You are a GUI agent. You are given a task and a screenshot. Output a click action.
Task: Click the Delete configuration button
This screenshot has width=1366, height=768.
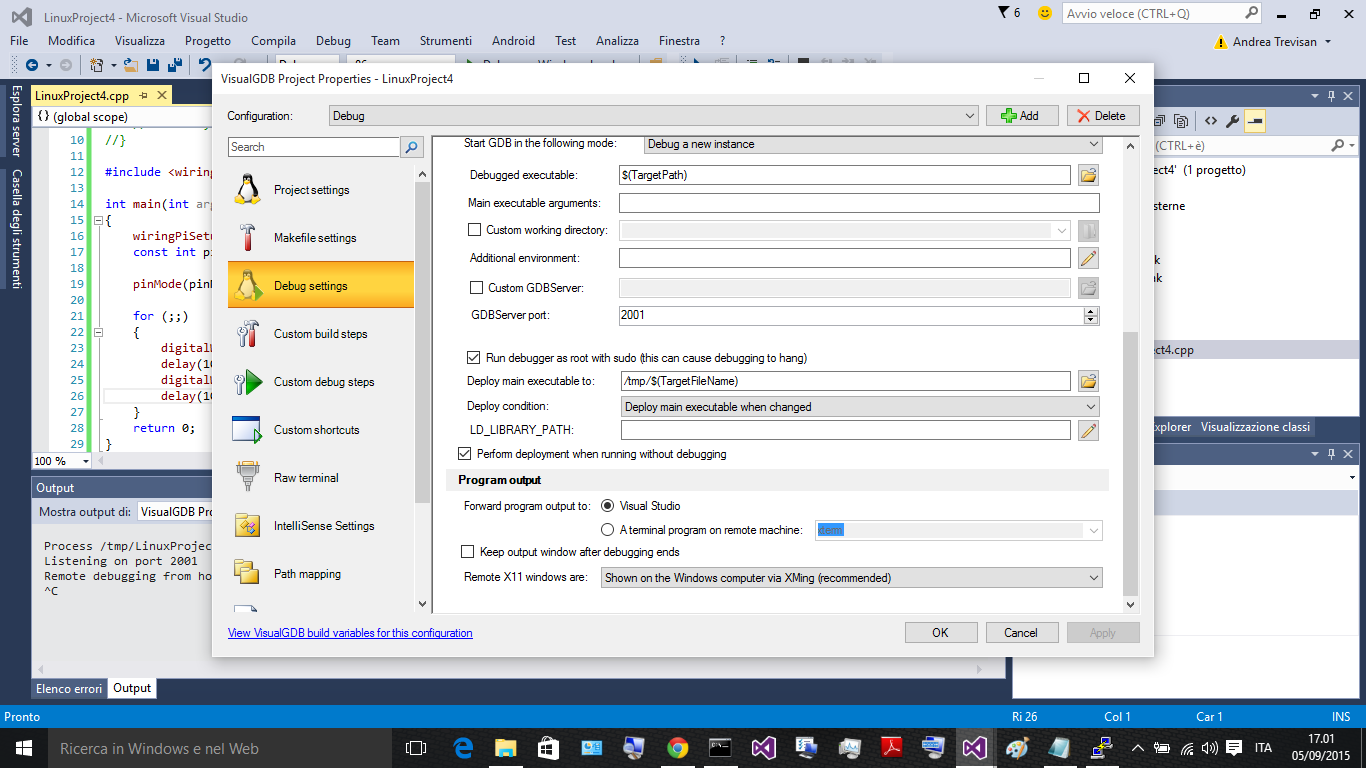point(1103,116)
